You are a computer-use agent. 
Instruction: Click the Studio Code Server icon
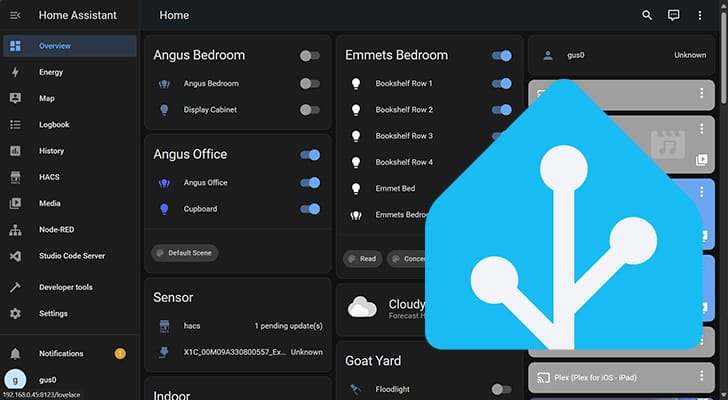pyautogui.click(x=15, y=256)
